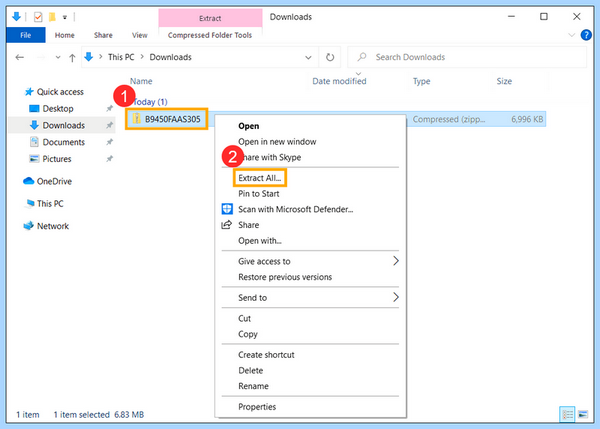
Task: Choose Extract All... in the context menu
Action: click(x=260, y=178)
